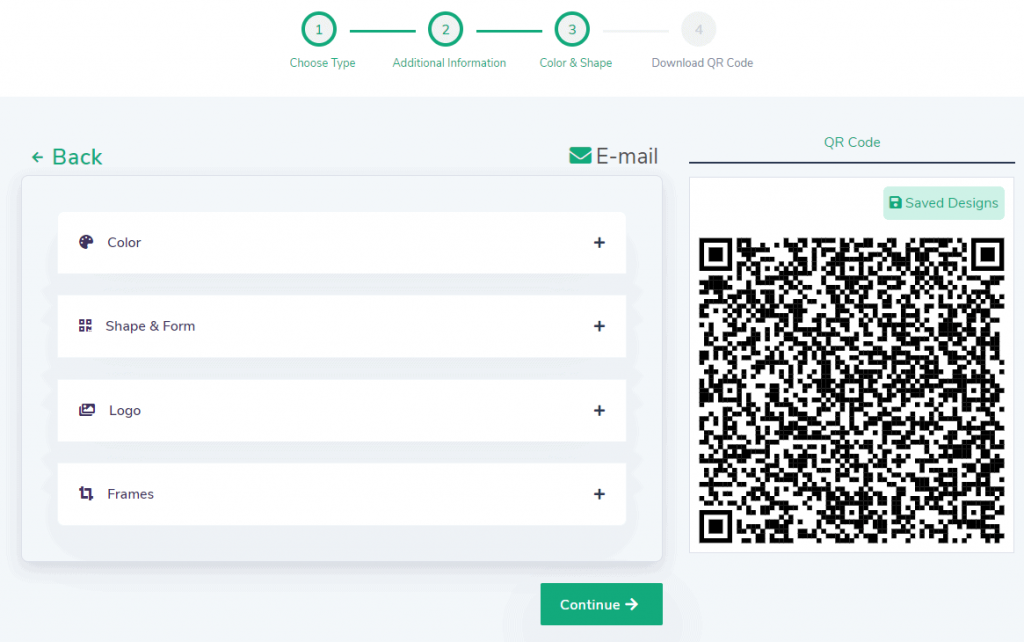Click the E-mail heading text

(x=627, y=156)
